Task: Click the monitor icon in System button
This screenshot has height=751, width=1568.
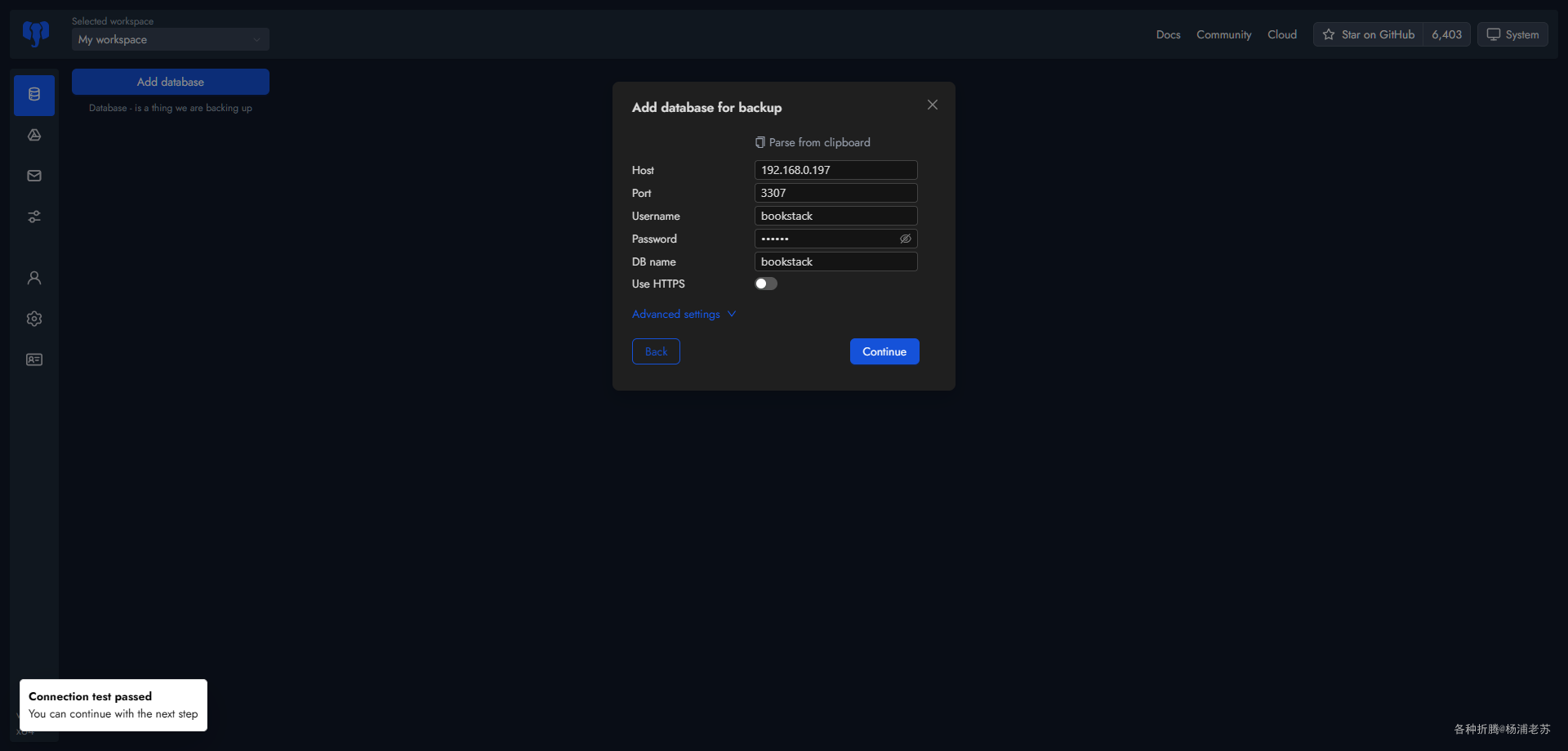Action: [1494, 34]
